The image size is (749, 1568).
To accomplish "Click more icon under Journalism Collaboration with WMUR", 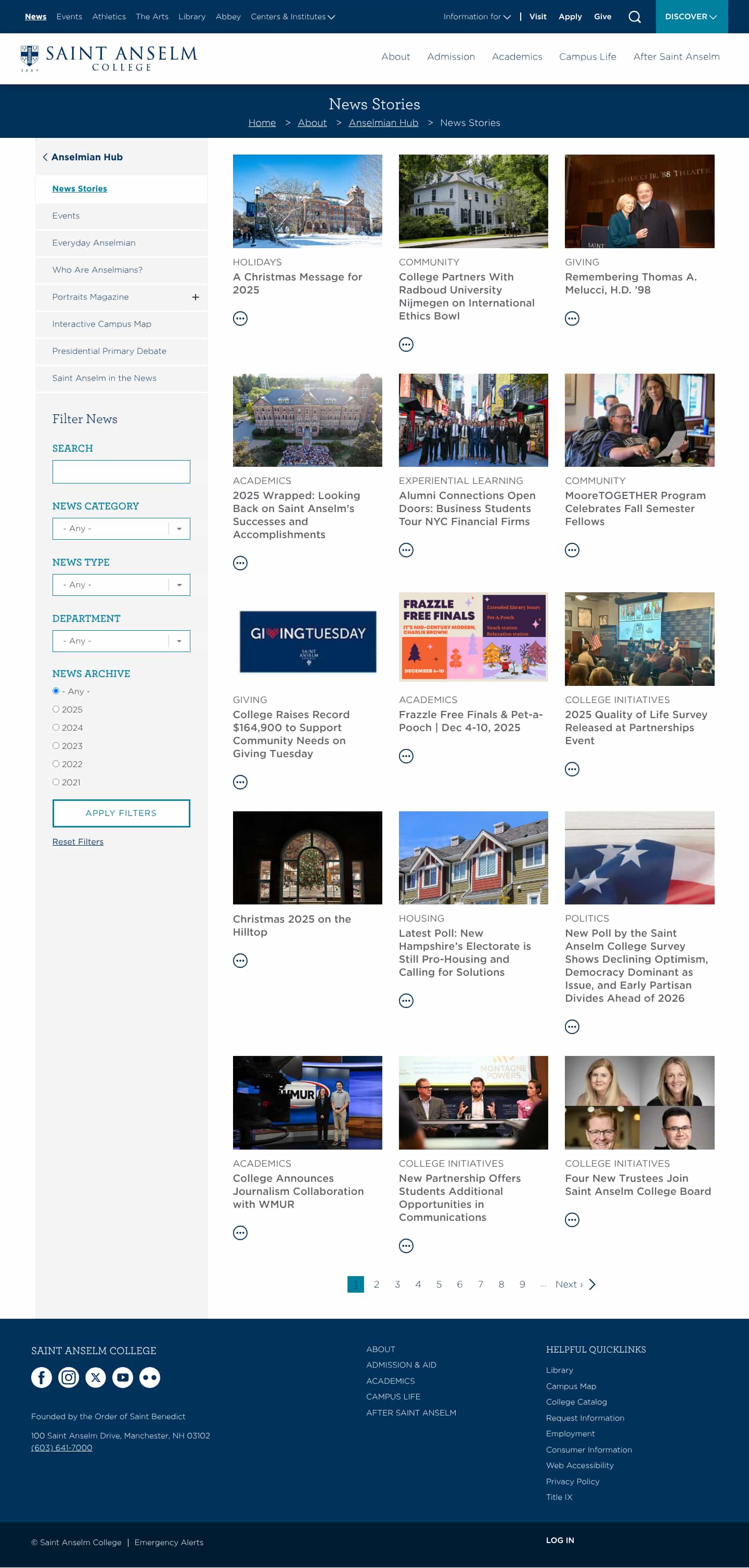I will [240, 1233].
